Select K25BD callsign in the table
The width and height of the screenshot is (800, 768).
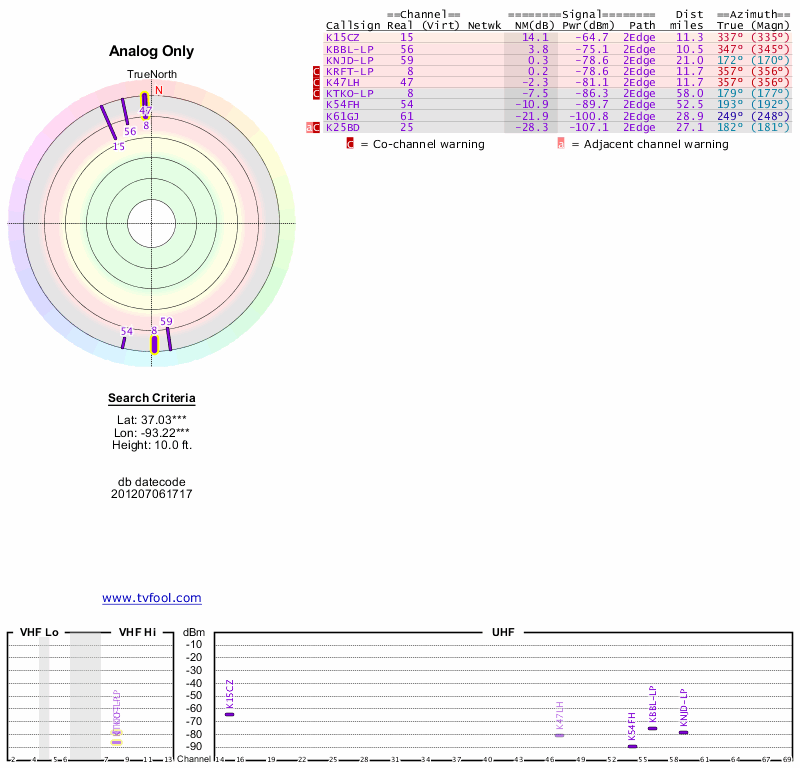pos(342,128)
